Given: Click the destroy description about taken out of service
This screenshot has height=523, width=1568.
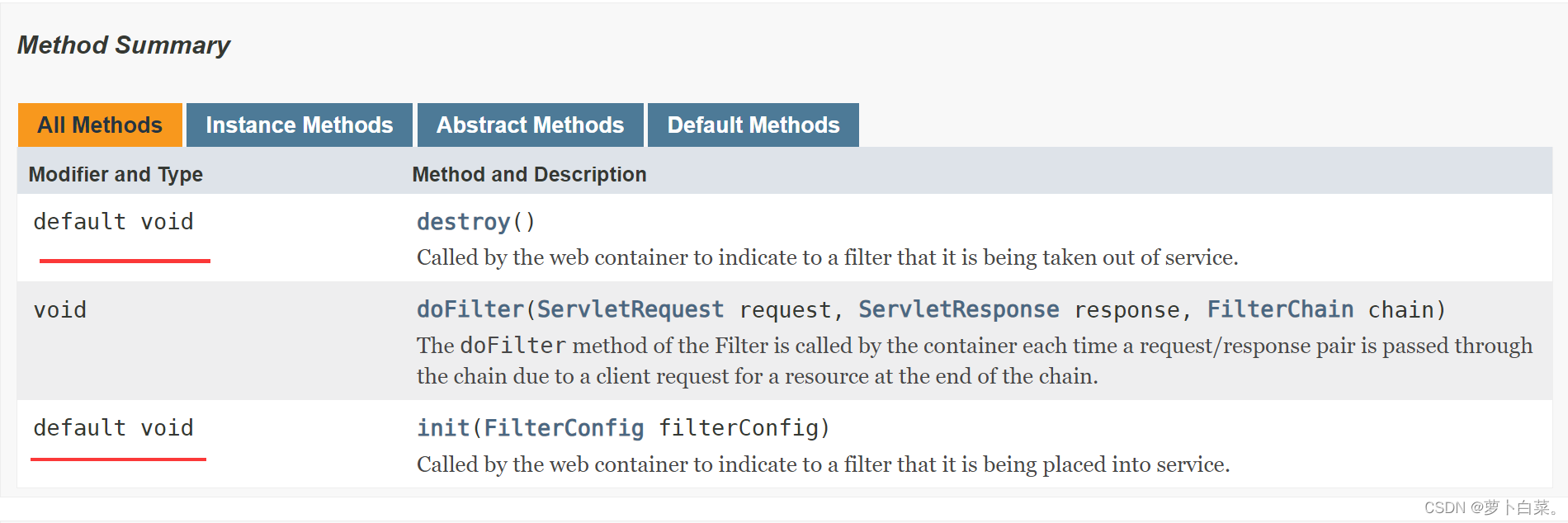Looking at the screenshot, I should [827, 258].
